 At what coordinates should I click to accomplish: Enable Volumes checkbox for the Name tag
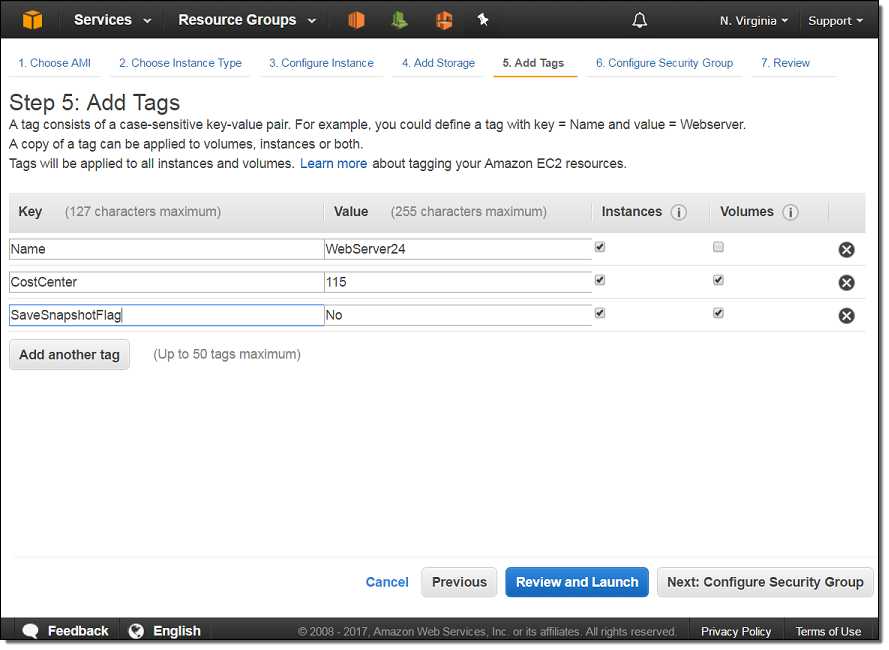coord(718,247)
